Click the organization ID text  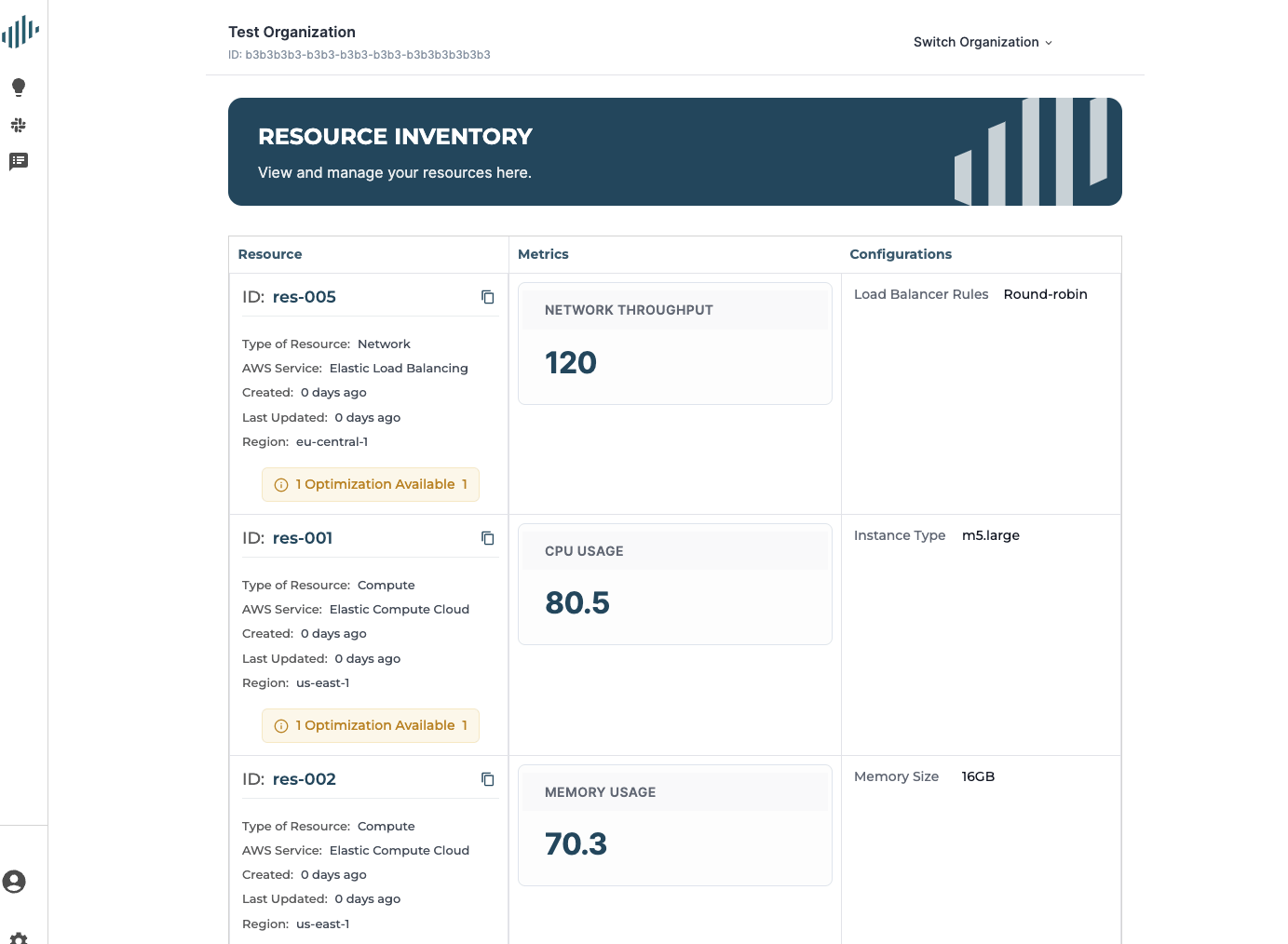[359, 55]
